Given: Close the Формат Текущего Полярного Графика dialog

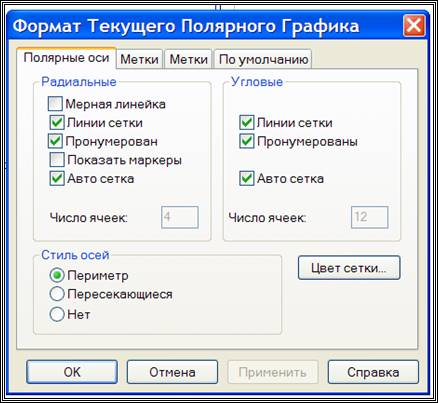Looking at the screenshot, I should point(414,26).
